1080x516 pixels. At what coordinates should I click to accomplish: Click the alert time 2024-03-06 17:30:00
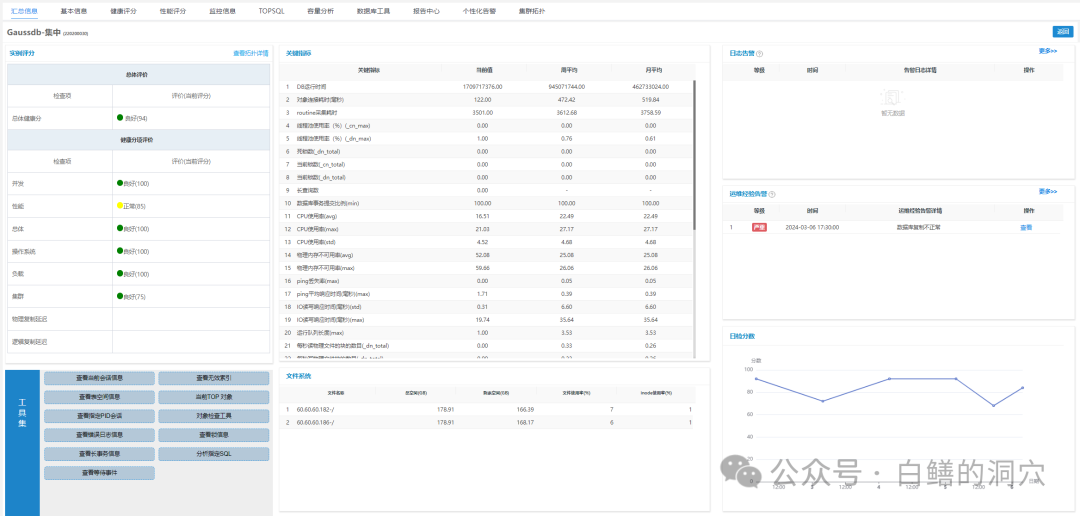click(812, 227)
